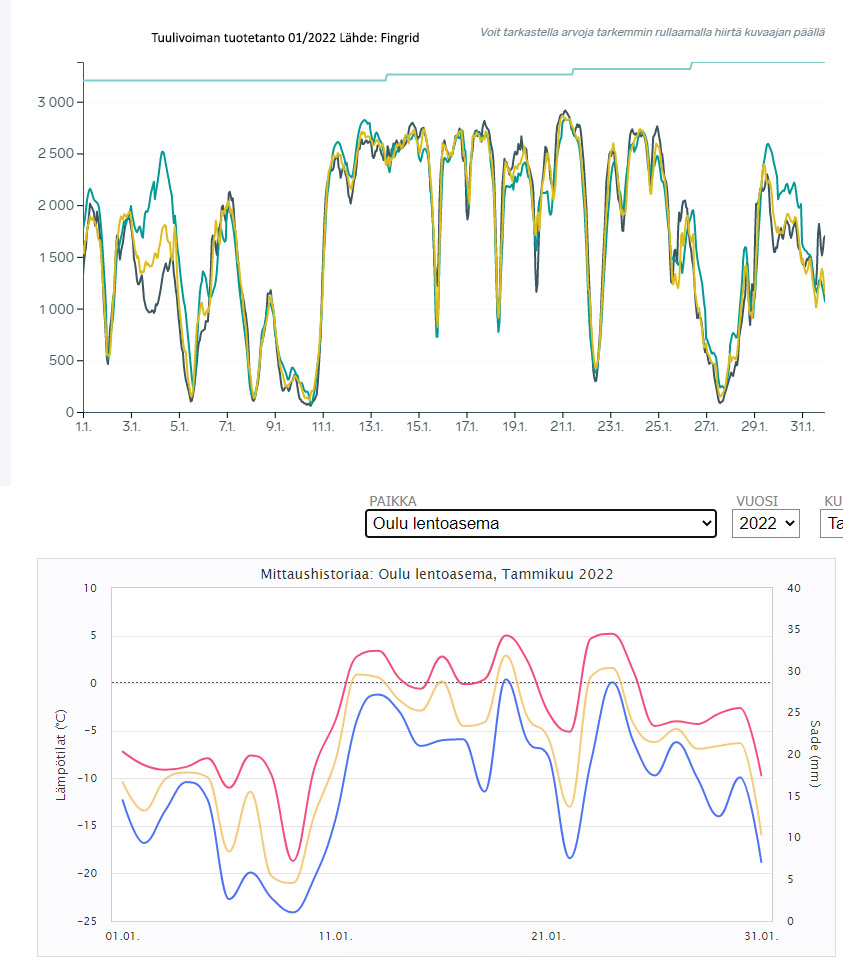Click the '25.1.' date tick on wind chart
The image size is (843, 969).
658,426
